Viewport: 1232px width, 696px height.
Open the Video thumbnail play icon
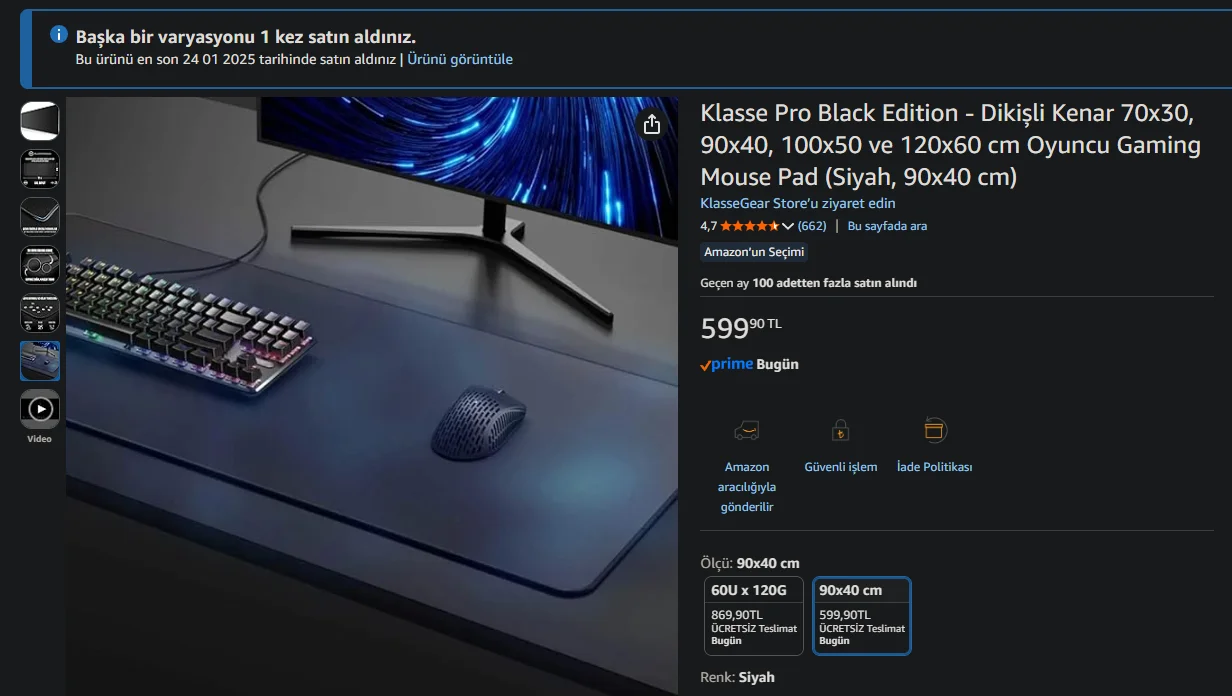click(x=40, y=409)
